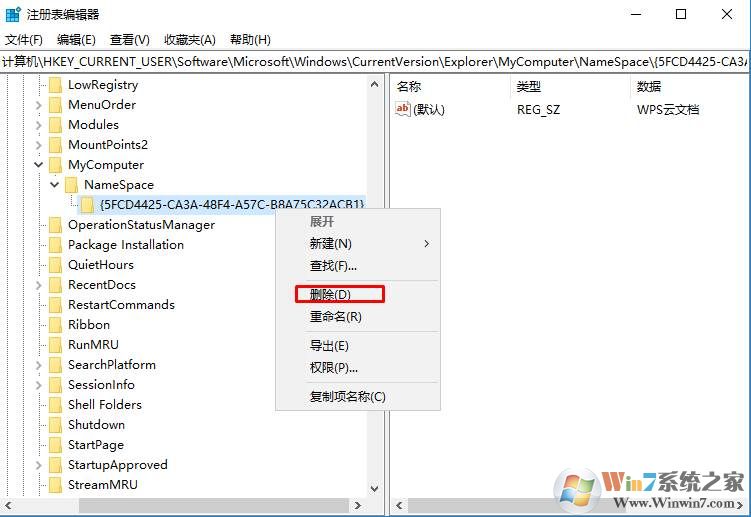Screen dimensions: 751x517
Task: Click the Modules folder icon
Action: 56,125
